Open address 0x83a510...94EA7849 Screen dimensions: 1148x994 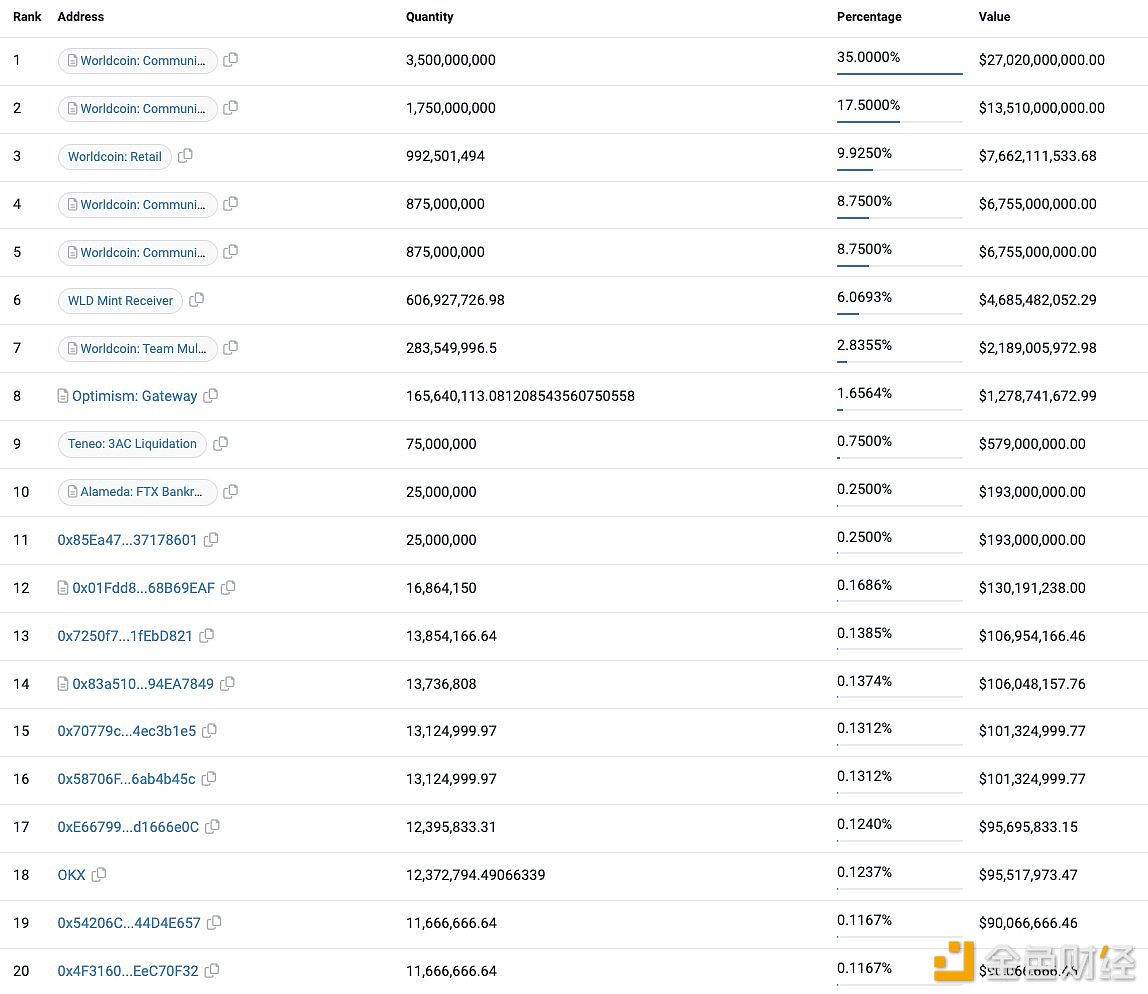coord(142,684)
